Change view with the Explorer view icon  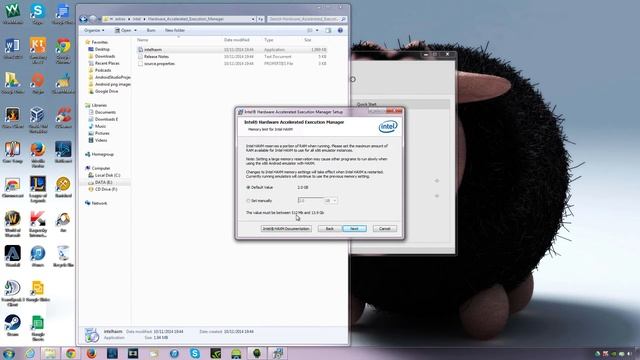[310, 31]
